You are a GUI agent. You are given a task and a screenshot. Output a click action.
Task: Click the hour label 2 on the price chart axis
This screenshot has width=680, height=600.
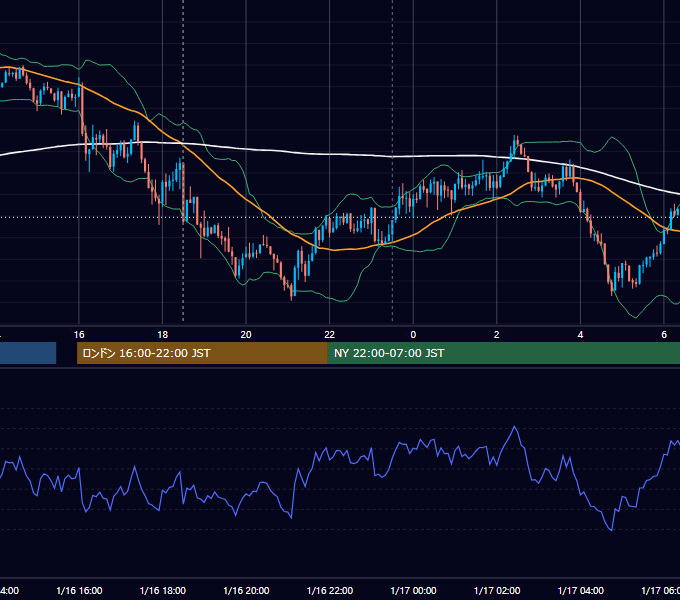point(497,335)
